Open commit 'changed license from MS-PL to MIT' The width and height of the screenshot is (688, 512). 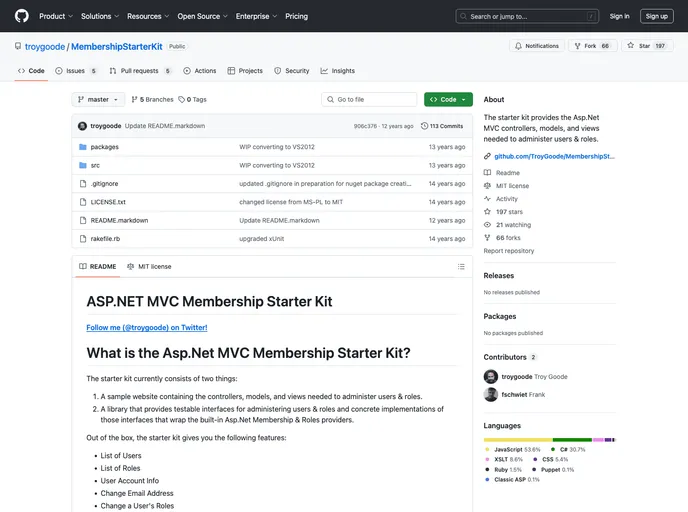(x=291, y=202)
